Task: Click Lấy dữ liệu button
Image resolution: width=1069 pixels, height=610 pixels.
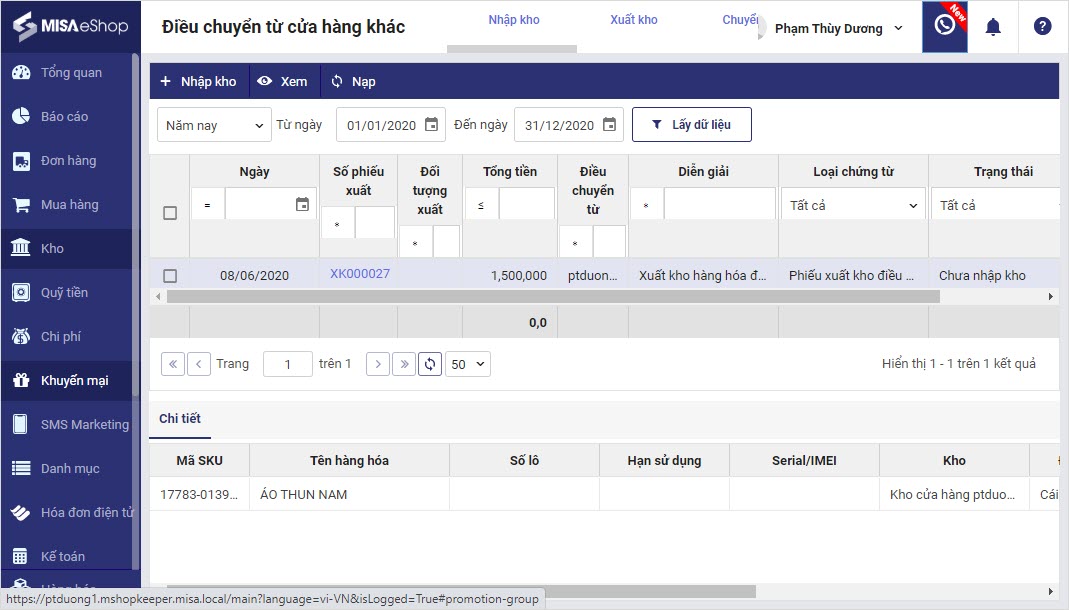Action: [692, 125]
